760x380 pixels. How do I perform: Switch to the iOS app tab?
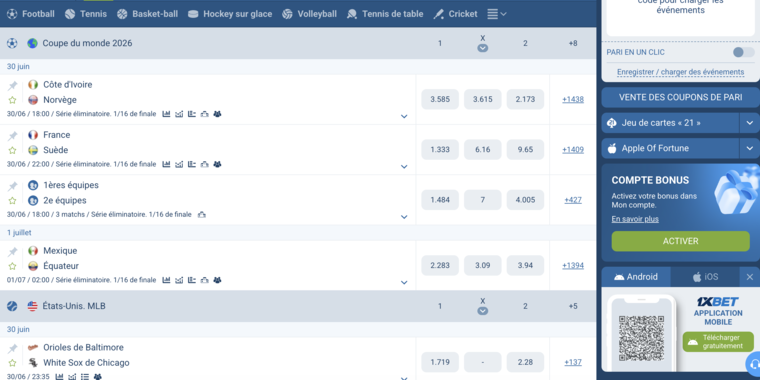coord(705,277)
